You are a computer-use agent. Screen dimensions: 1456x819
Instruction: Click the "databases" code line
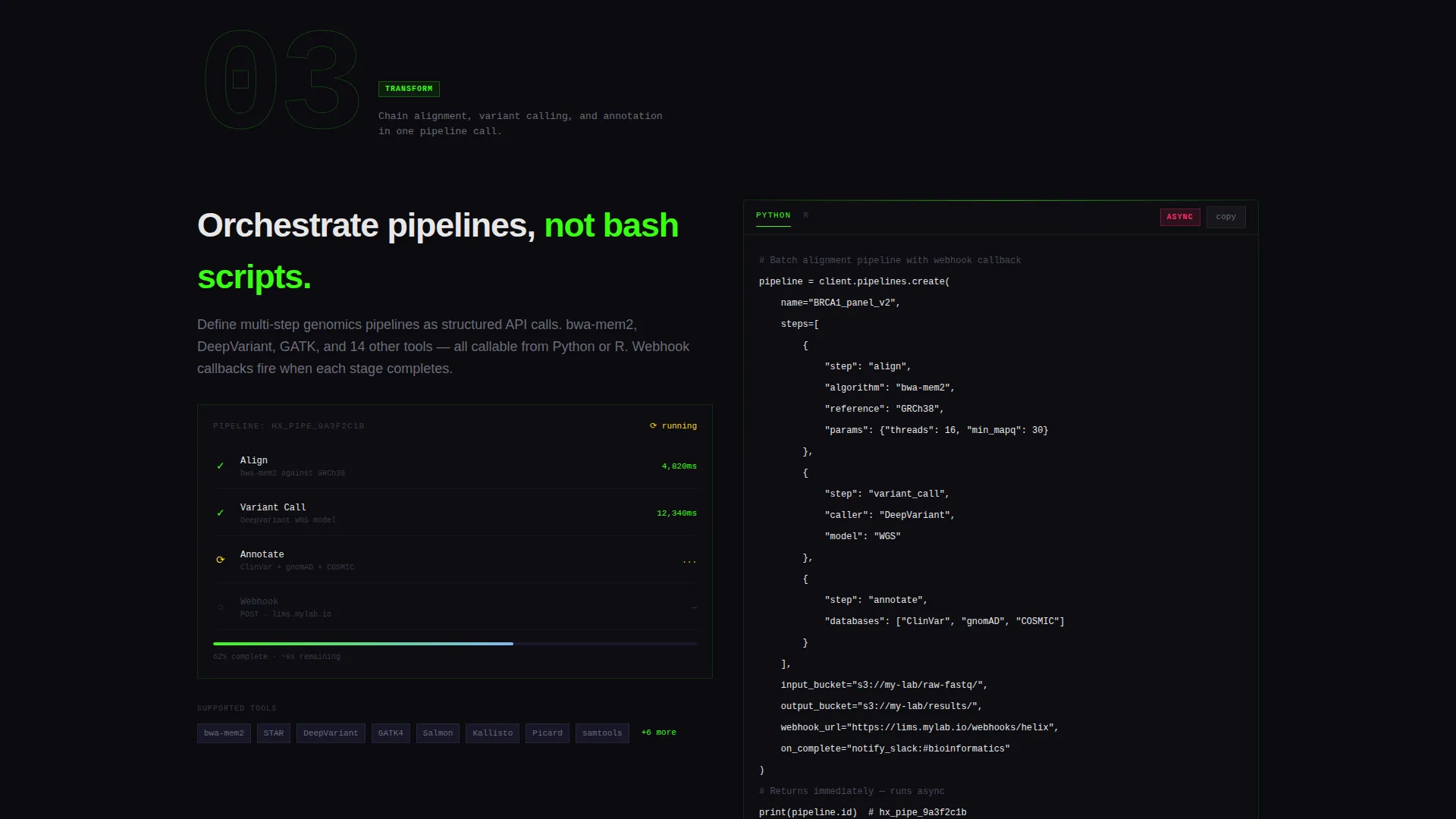pos(945,621)
